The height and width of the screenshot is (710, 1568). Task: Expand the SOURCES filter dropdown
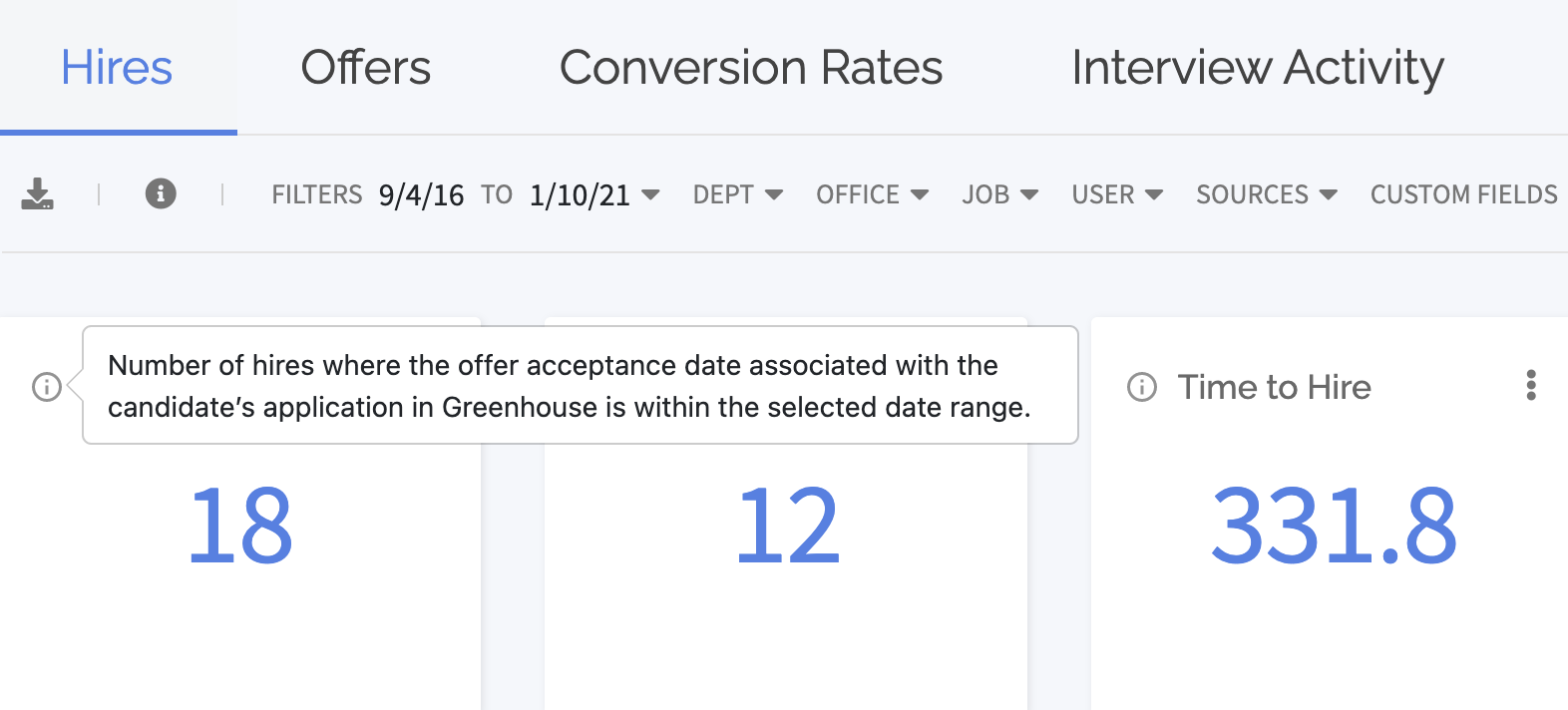(1267, 194)
